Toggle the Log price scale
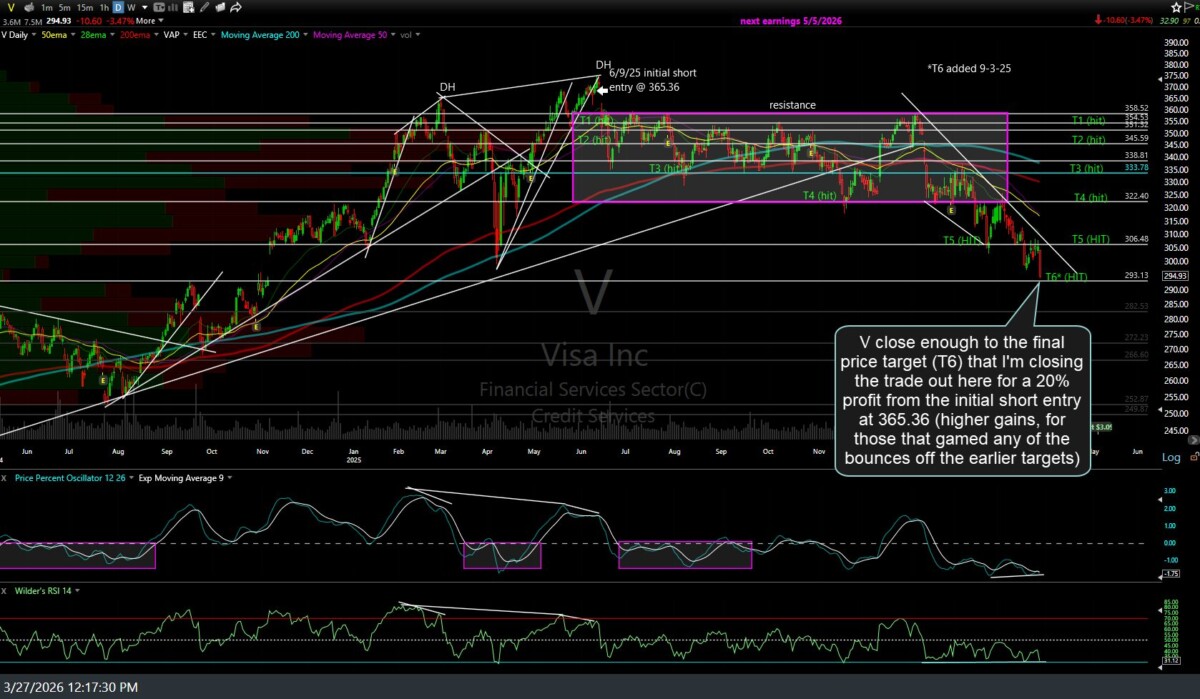The width and height of the screenshot is (1200, 699). [1170, 457]
